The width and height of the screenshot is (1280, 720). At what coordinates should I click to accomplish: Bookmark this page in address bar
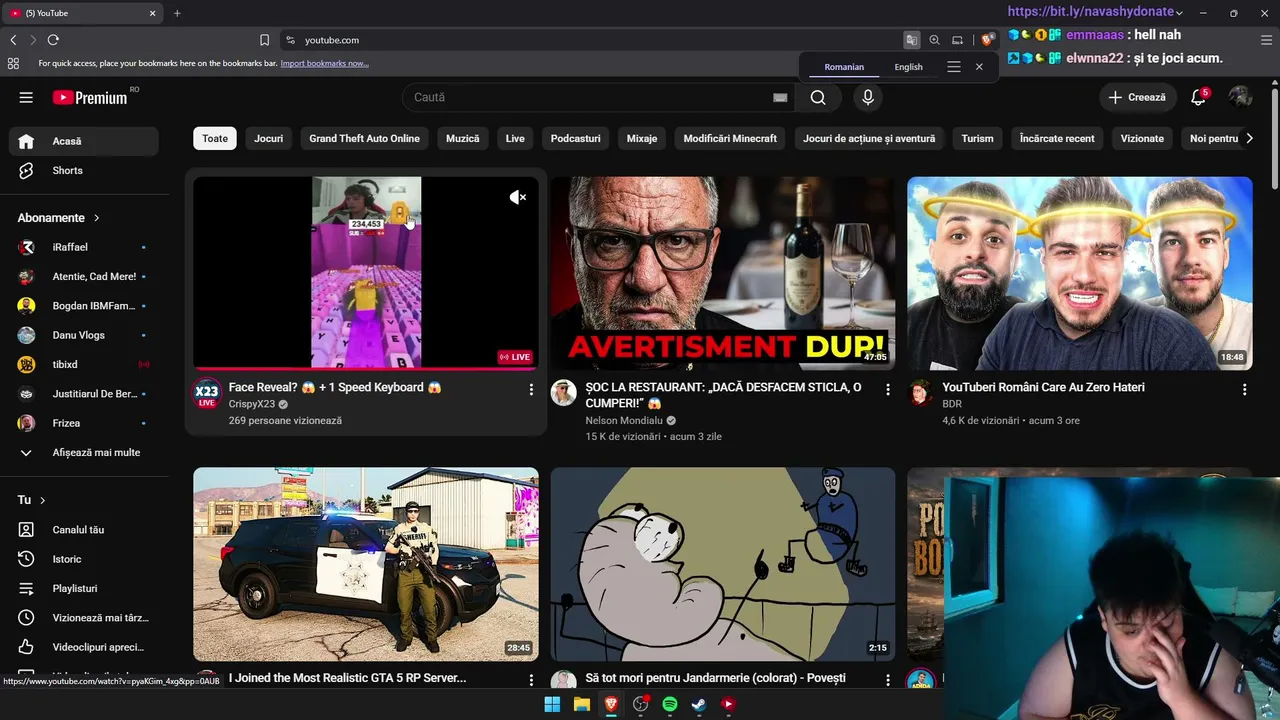pos(264,40)
